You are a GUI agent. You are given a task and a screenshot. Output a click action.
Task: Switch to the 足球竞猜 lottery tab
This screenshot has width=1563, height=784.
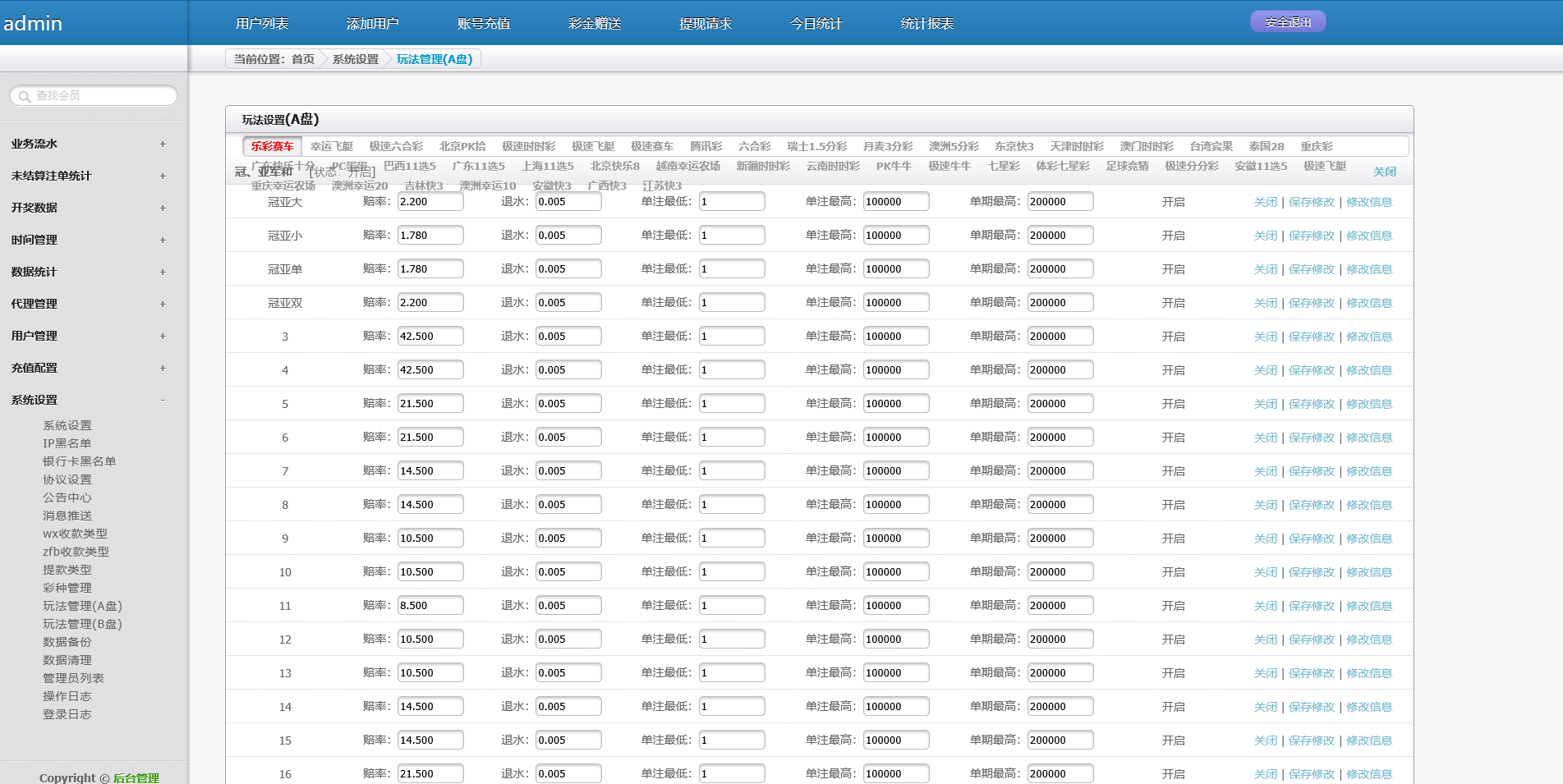pos(1127,166)
